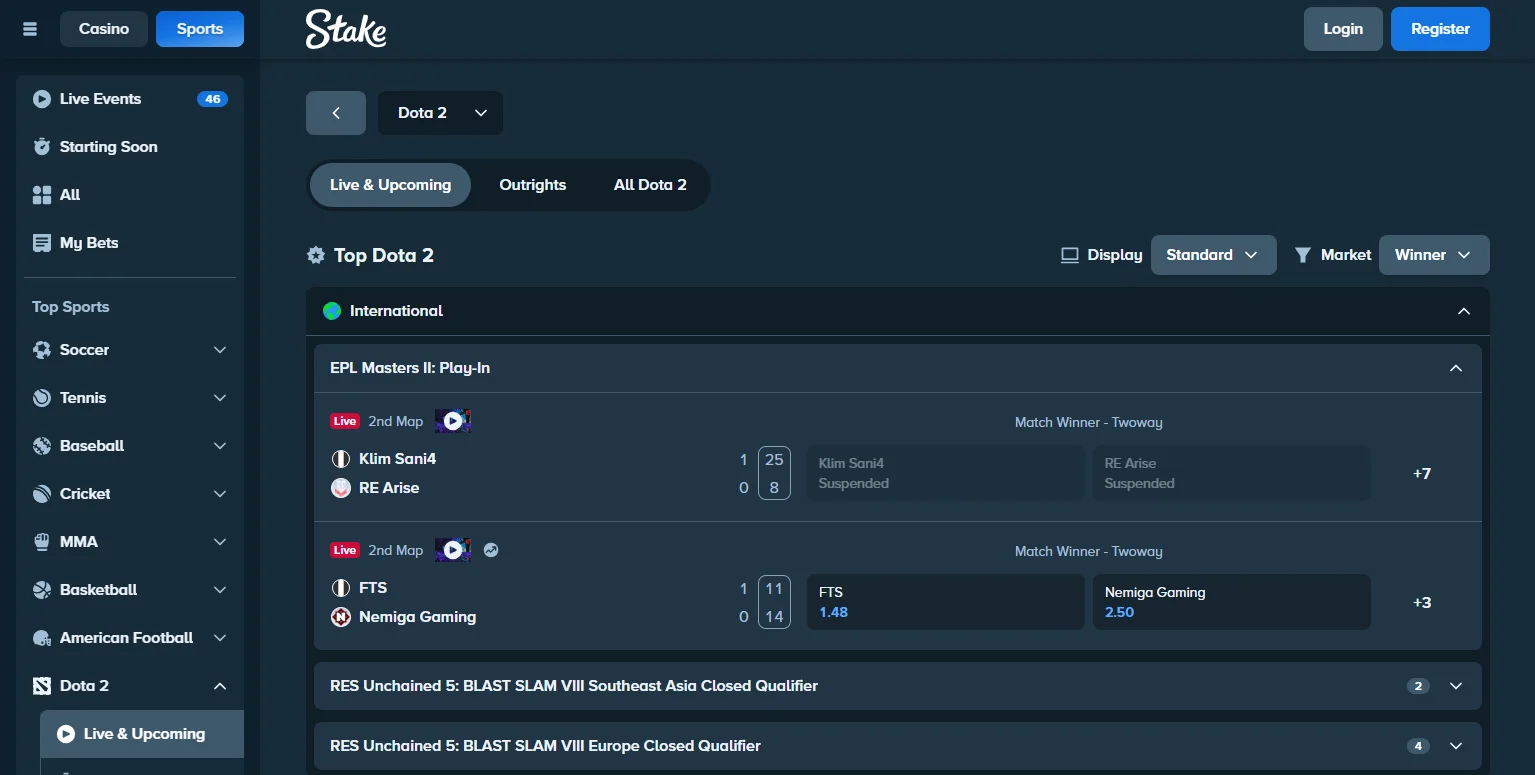
Task: Switch to the Sports tab
Action: (x=200, y=29)
